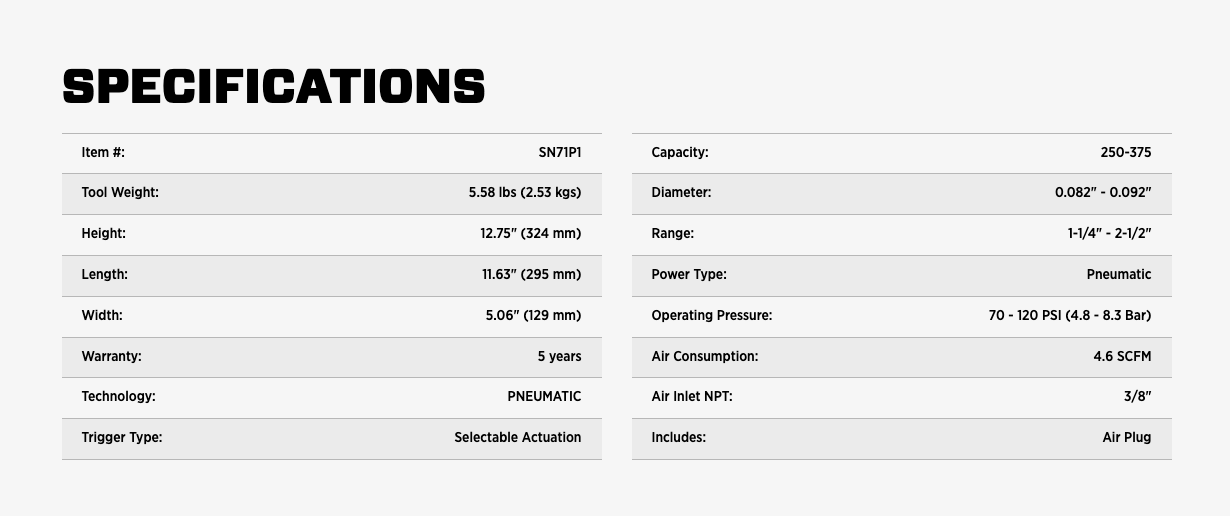This screenshot has height=516, width=1230.
Task: Click the Air Inlet NPT label
Action: click(x=692, y=397)
